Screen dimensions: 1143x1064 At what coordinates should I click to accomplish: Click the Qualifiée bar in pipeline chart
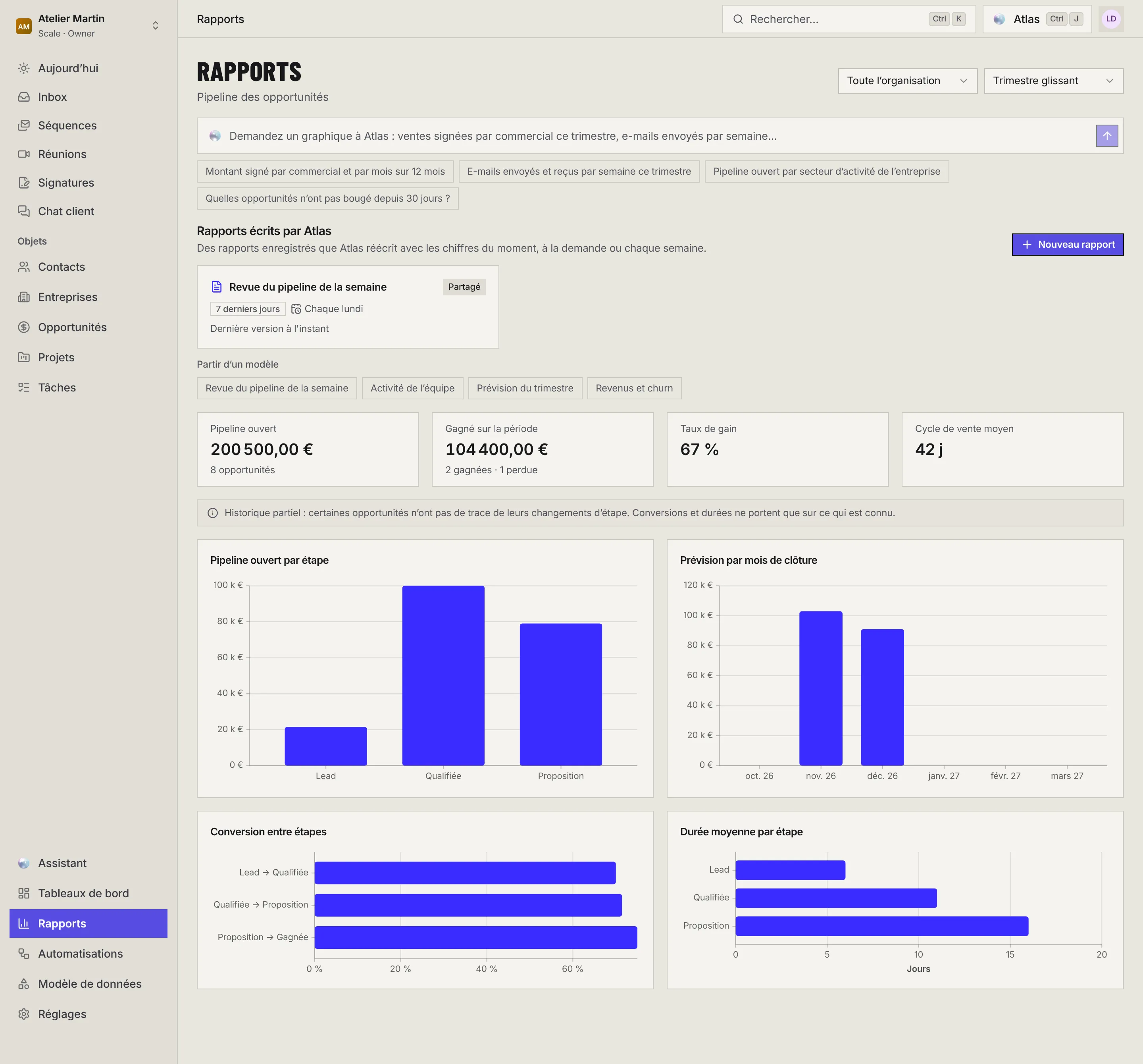tap(443, 675)
